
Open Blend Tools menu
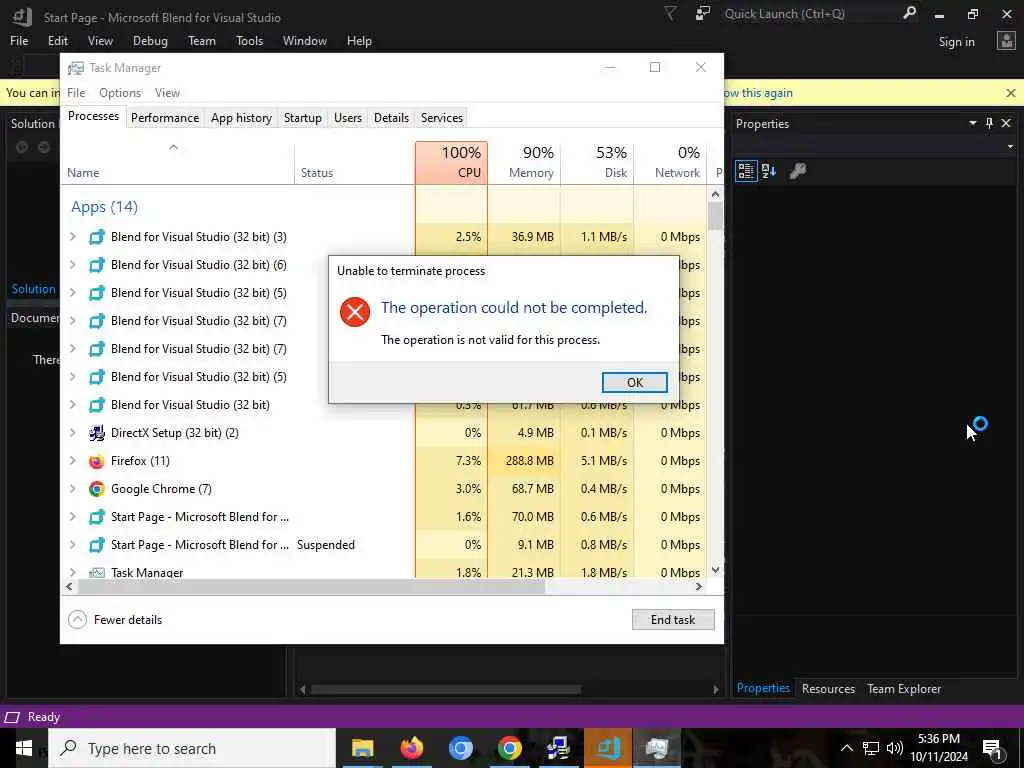[x=249, y=40]
